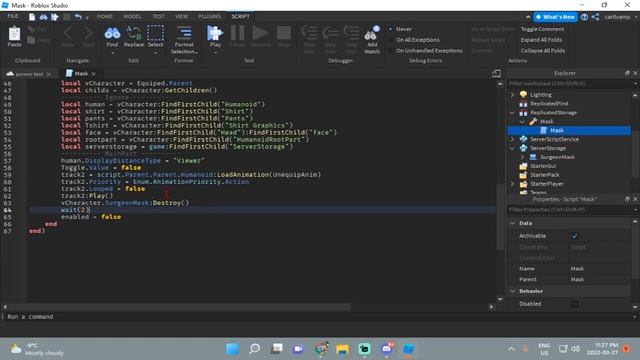640x360 pixels.
Task: Click Collapse All Folds
Action: tap(543, 51)
